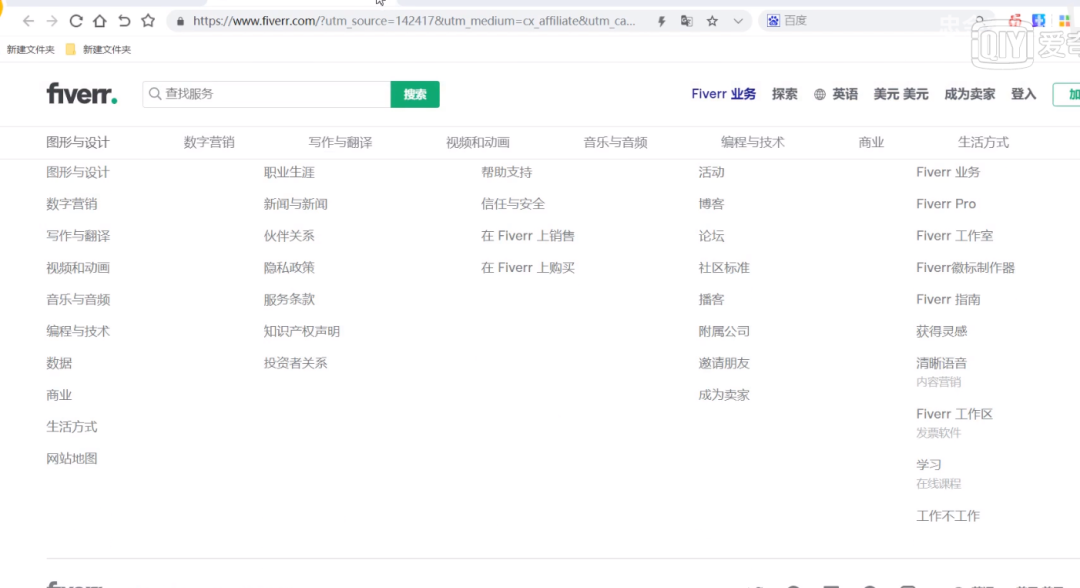The width and height of the screenshot is (1080, 588).
Task: Expand the address bar dropdown chevron
Action: click(738, 21)
